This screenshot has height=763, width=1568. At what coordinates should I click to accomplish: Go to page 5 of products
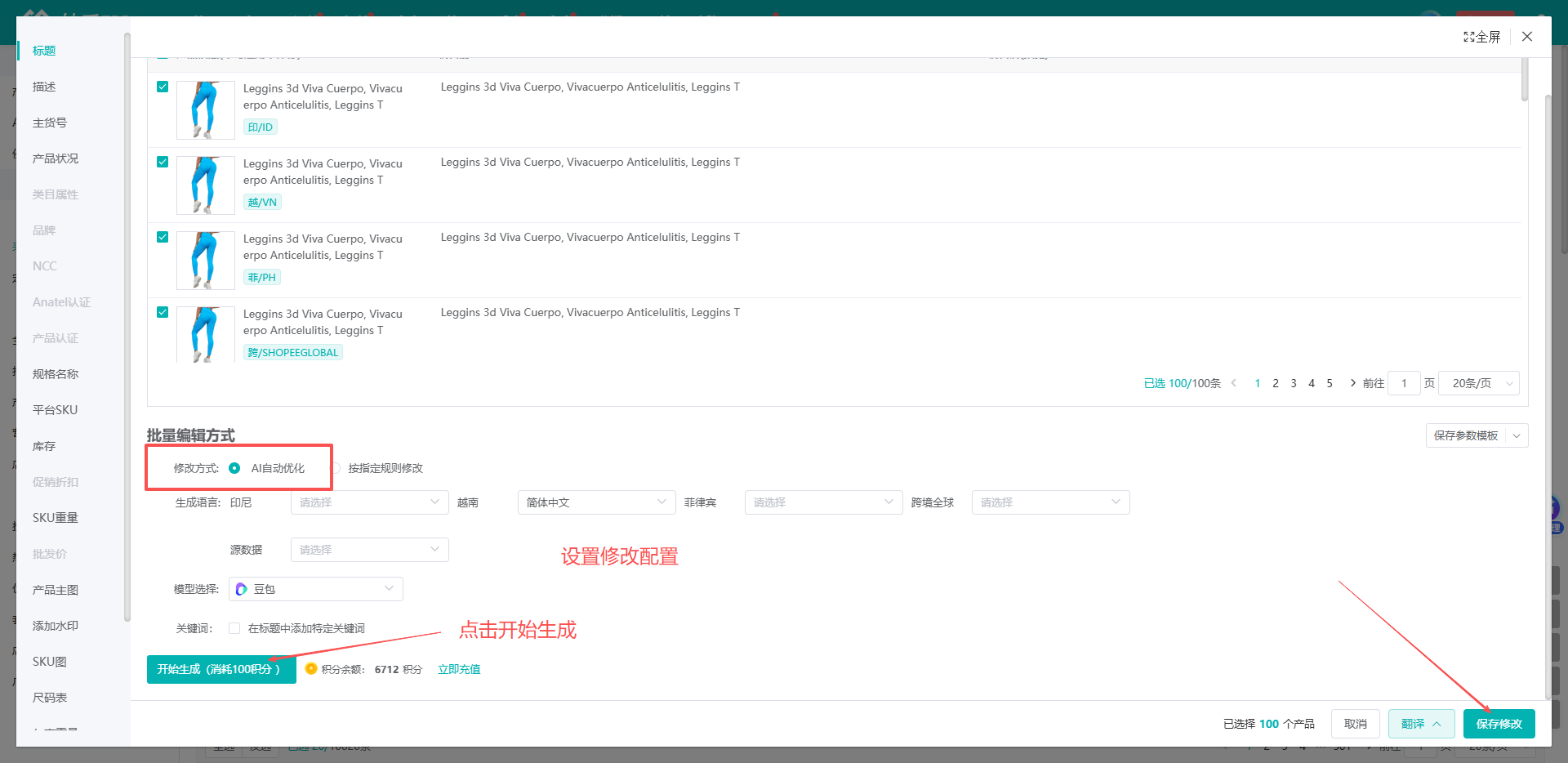pyautogui.click(x=1330, y=383)
